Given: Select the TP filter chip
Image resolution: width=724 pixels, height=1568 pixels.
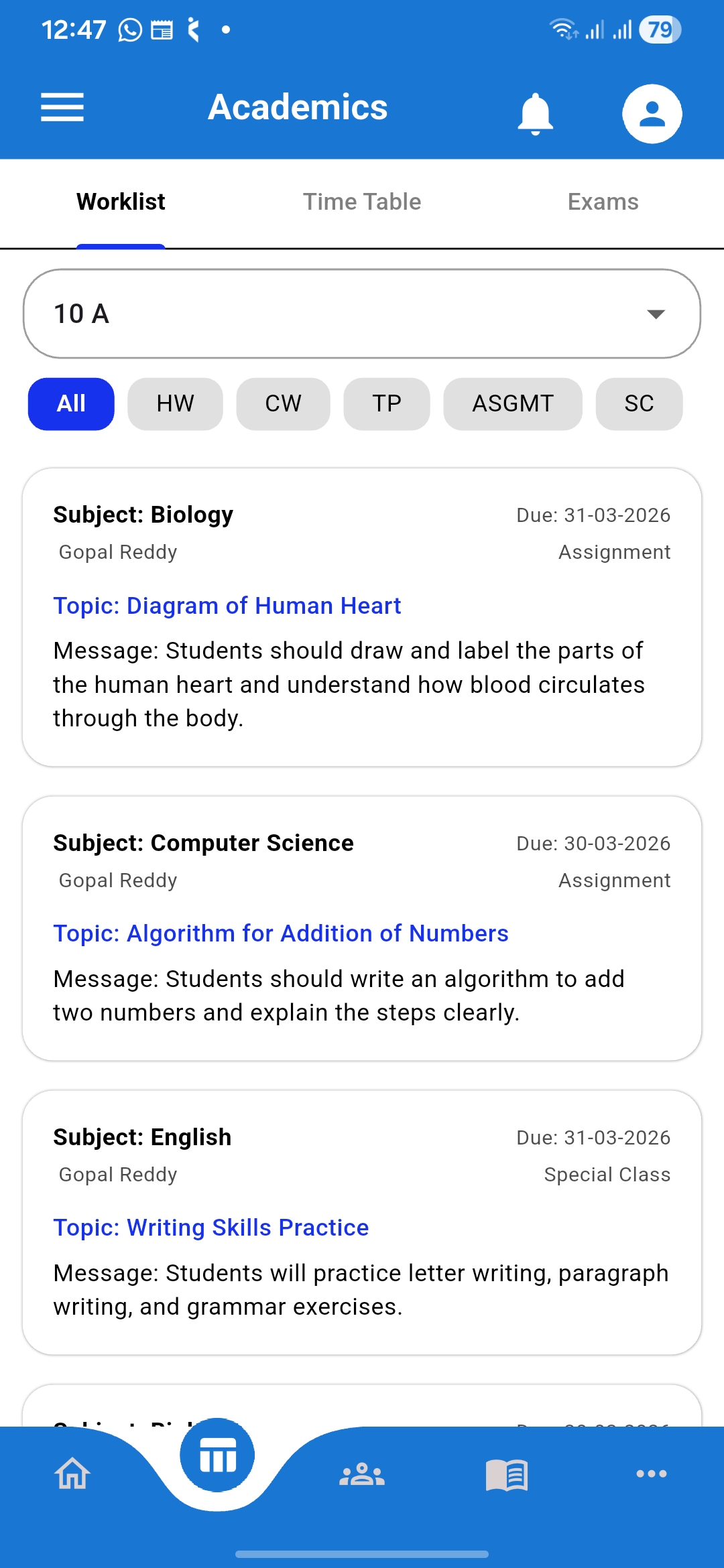Looking at the screenshot, I should (387, 403).
